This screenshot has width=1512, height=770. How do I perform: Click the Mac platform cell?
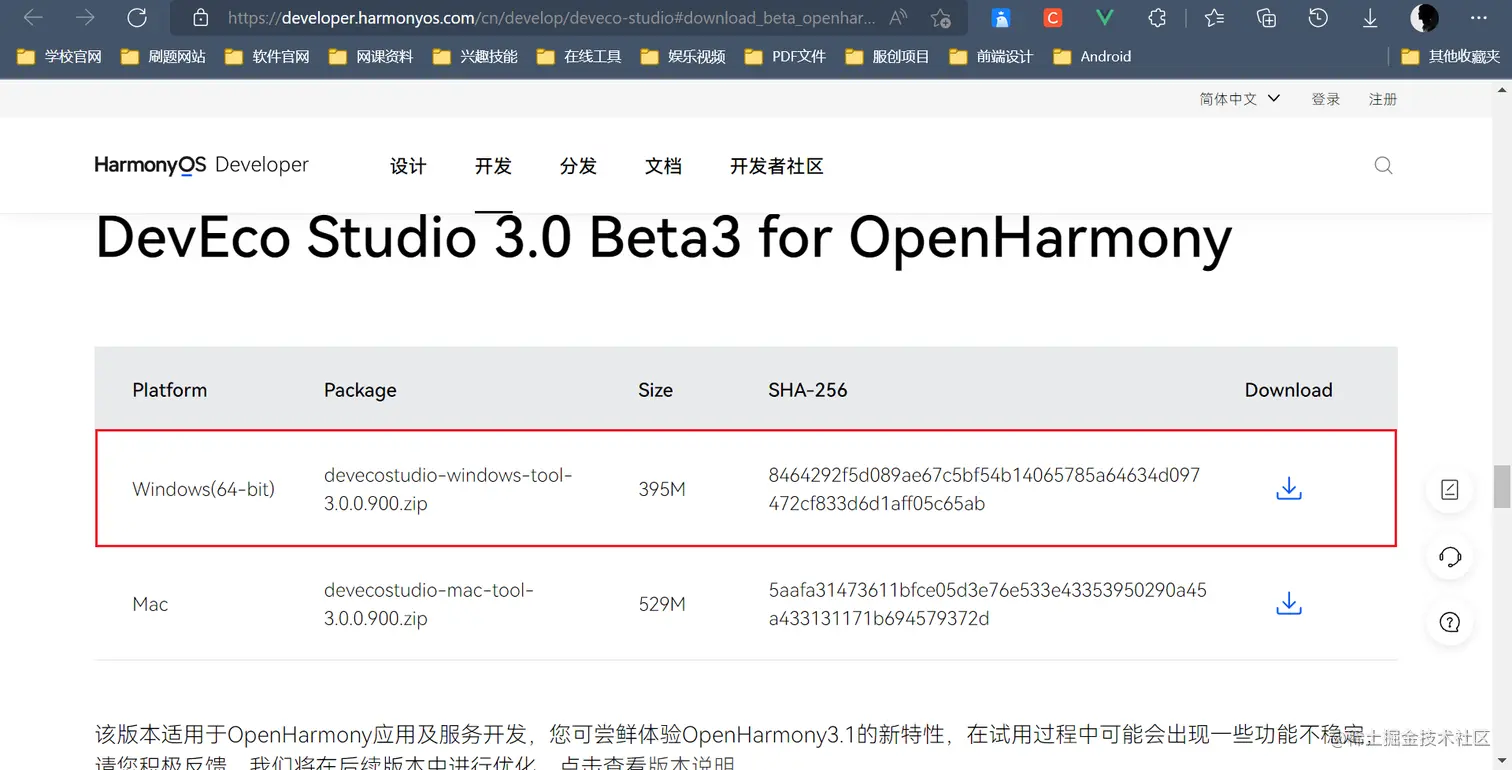click(x=150, y=604)
